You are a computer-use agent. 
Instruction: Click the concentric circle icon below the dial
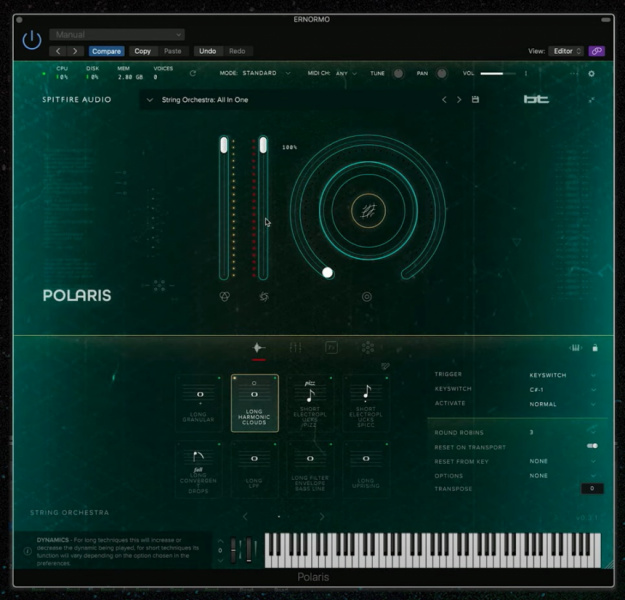[x=367, y=297]
